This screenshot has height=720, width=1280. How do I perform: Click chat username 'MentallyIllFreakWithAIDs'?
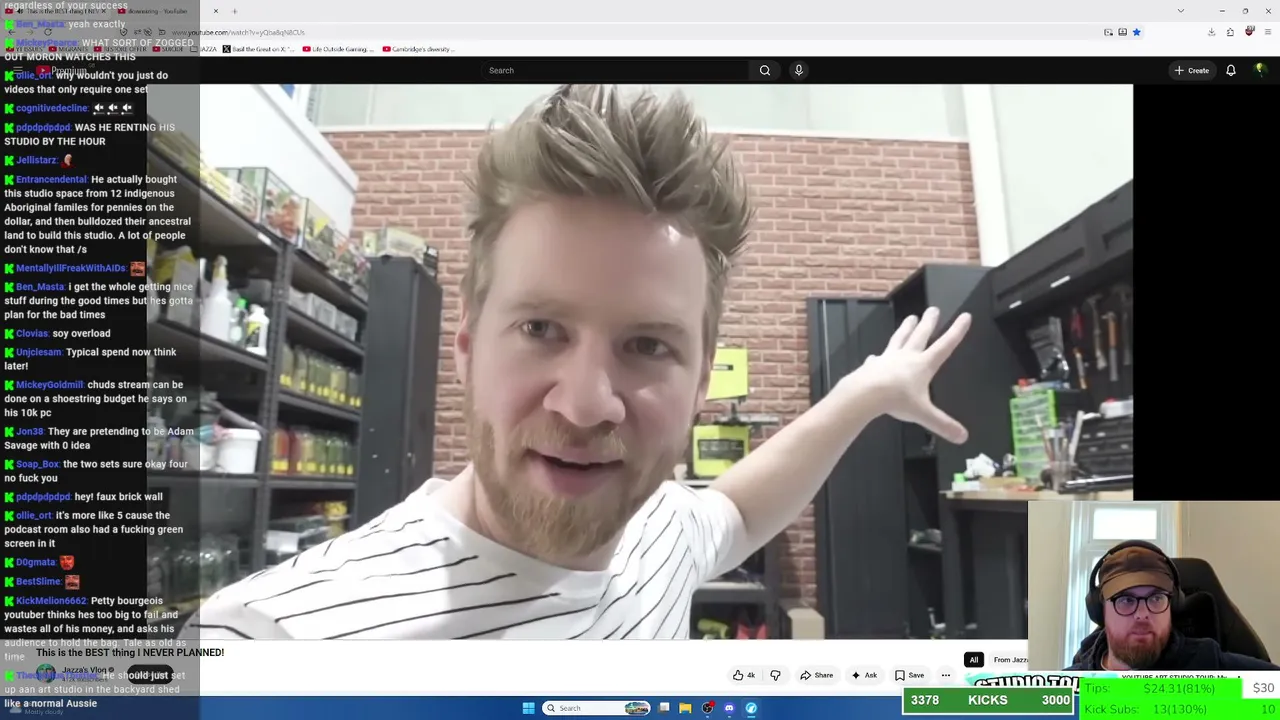coord(71,268)
